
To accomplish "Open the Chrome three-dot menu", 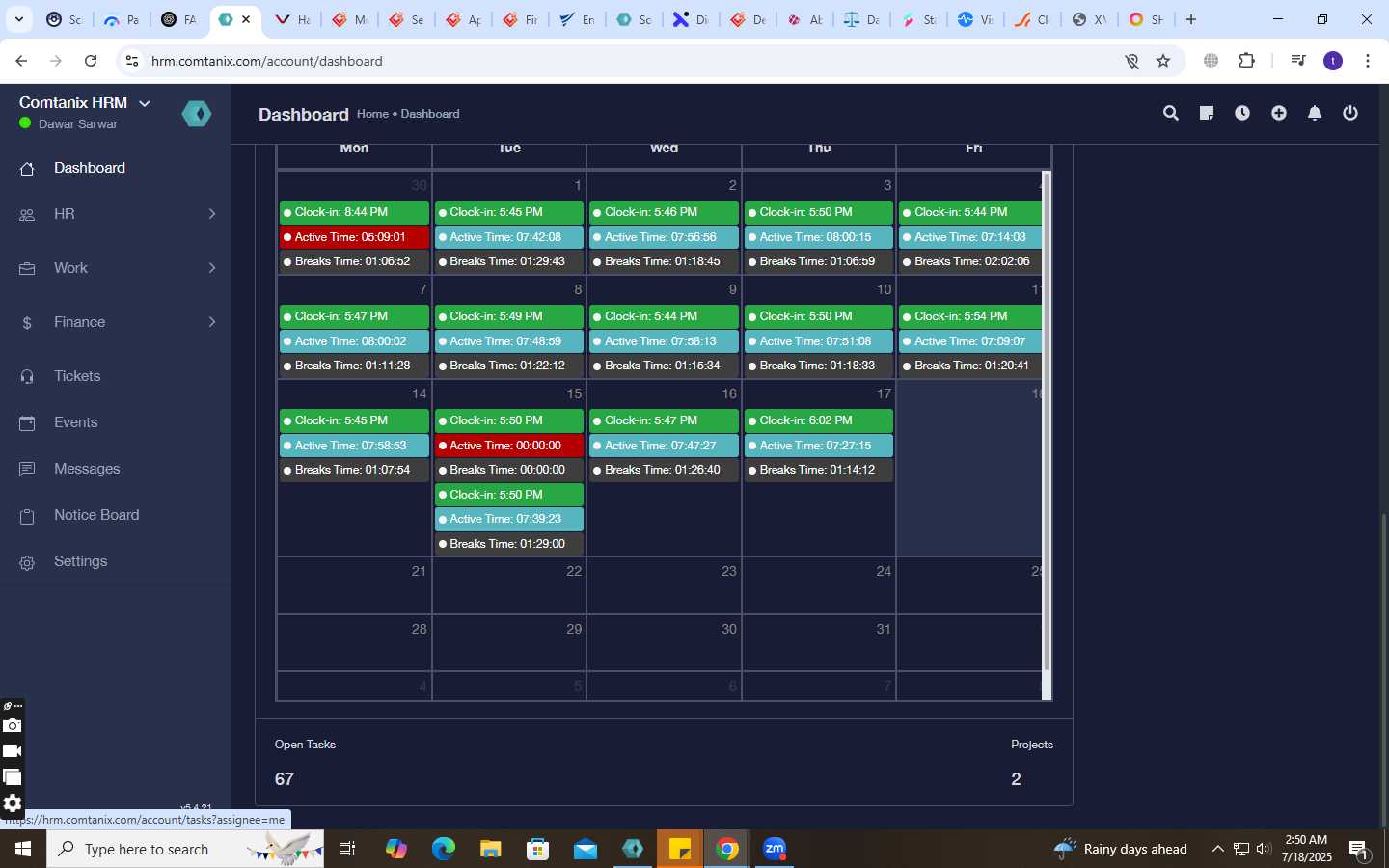I will coord(1368,61).
